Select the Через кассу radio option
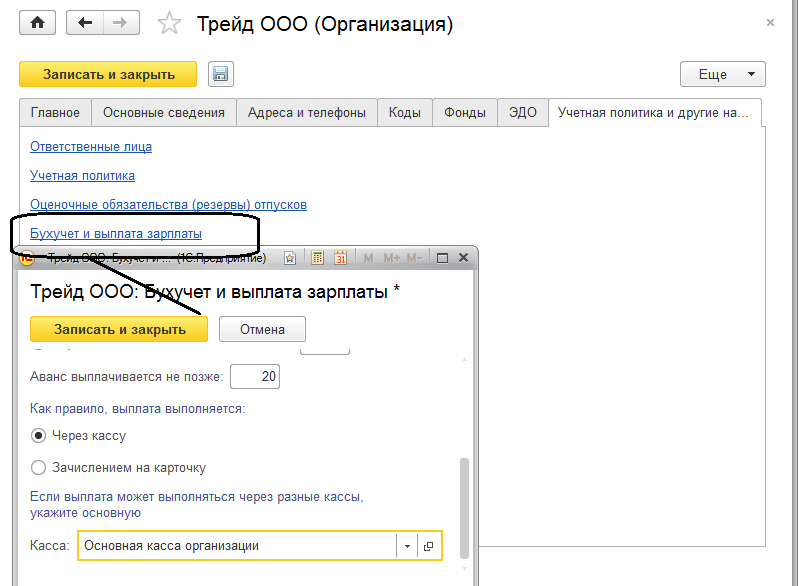 coord(39,436)
